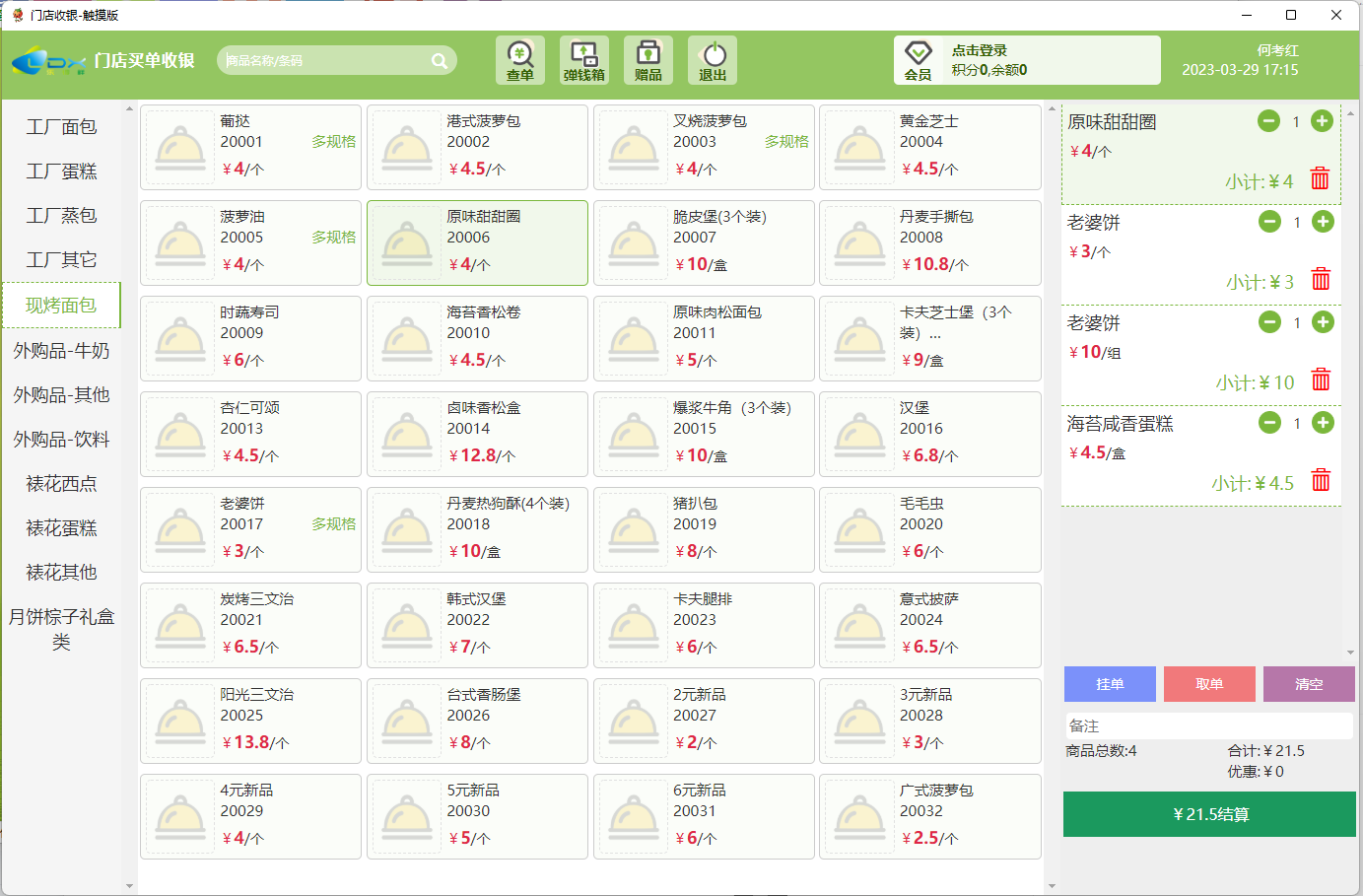Open 多规格 options for 叉烧菠萝包

tap(786, 142)
